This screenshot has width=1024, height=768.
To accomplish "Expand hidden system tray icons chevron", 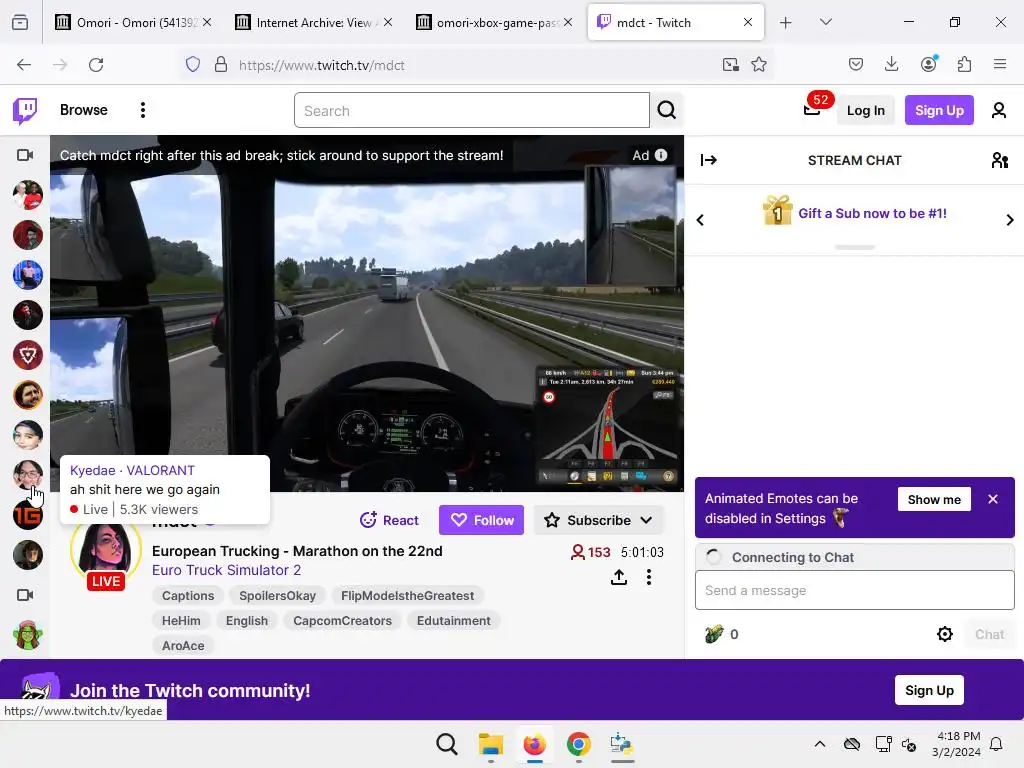I will 820,744.
